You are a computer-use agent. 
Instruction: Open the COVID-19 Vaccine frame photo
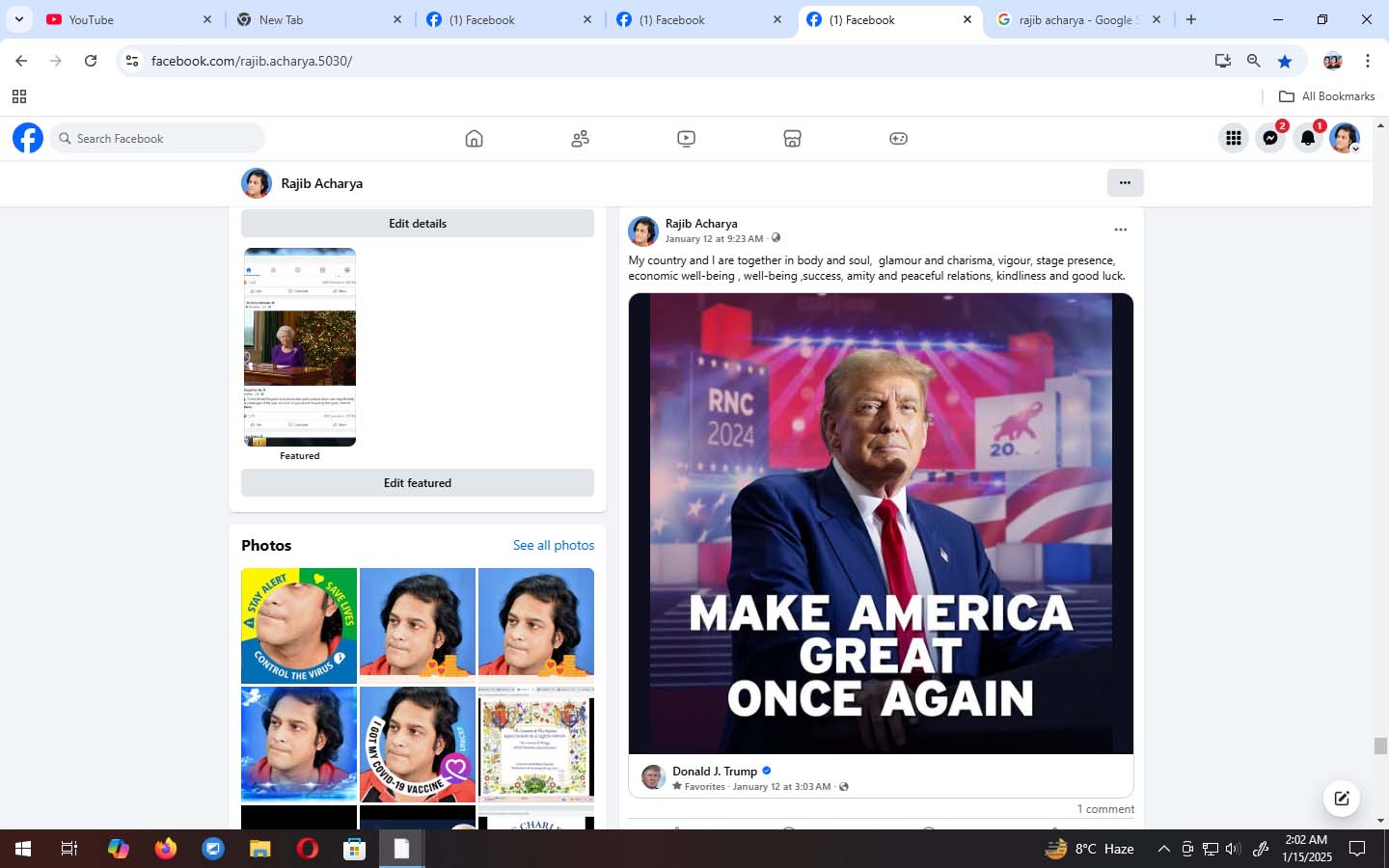[x=418, y=745]
